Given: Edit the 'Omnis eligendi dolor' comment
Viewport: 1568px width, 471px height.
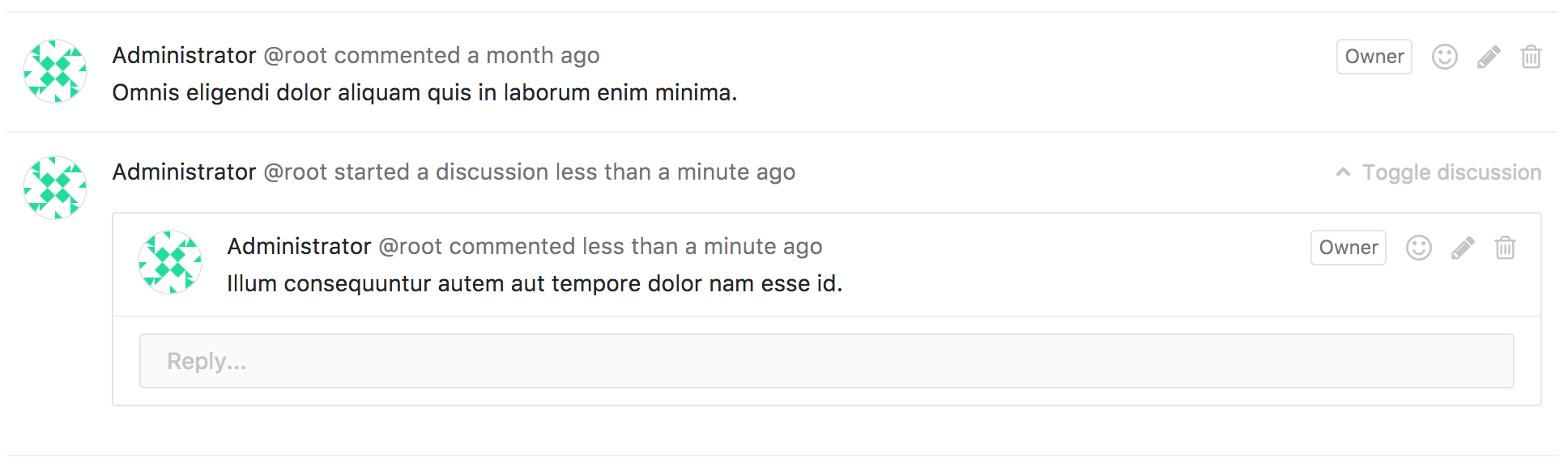Looking at the screenshot, I should click(1489, 57).
